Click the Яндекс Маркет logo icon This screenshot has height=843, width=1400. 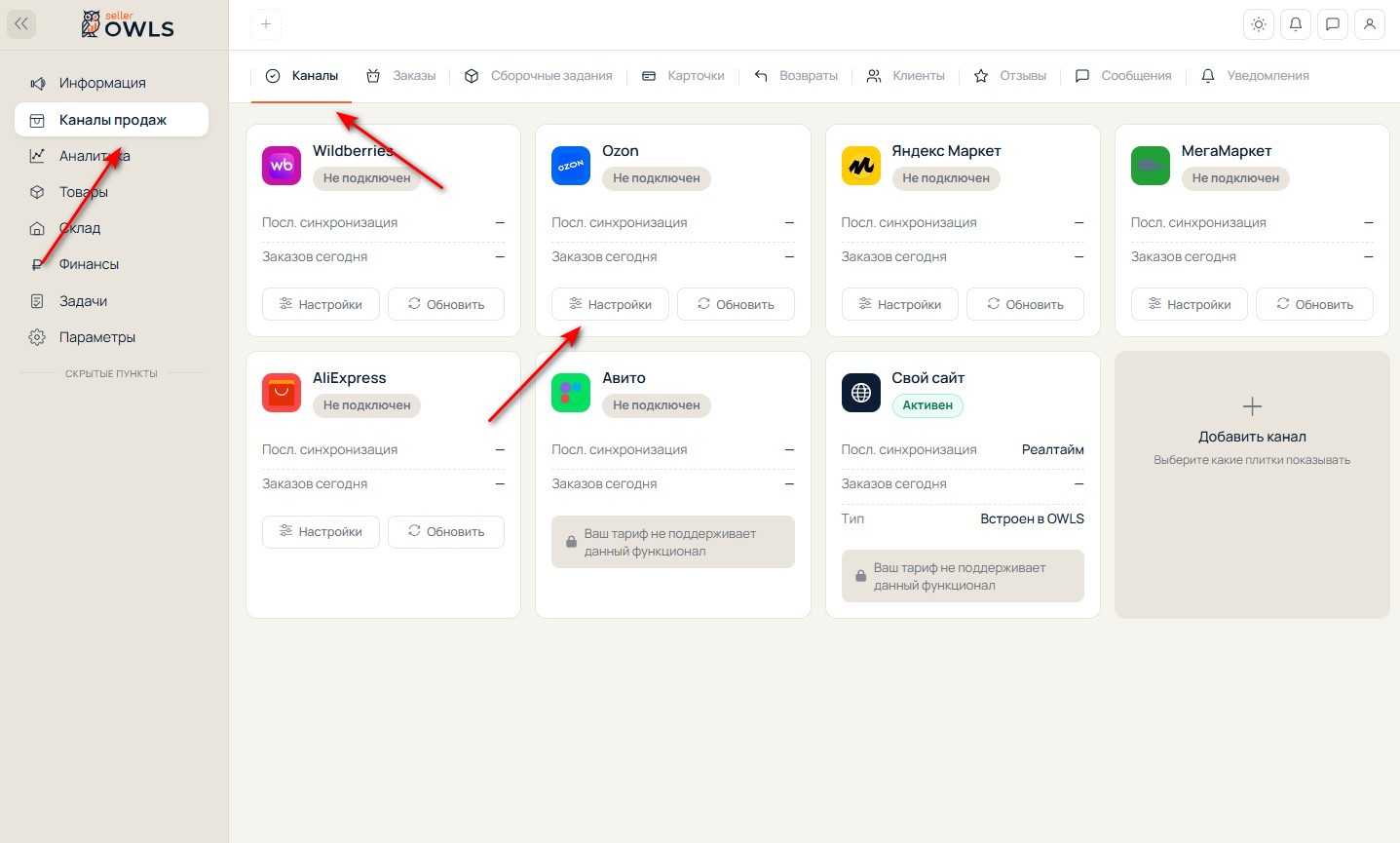[861, 166]
